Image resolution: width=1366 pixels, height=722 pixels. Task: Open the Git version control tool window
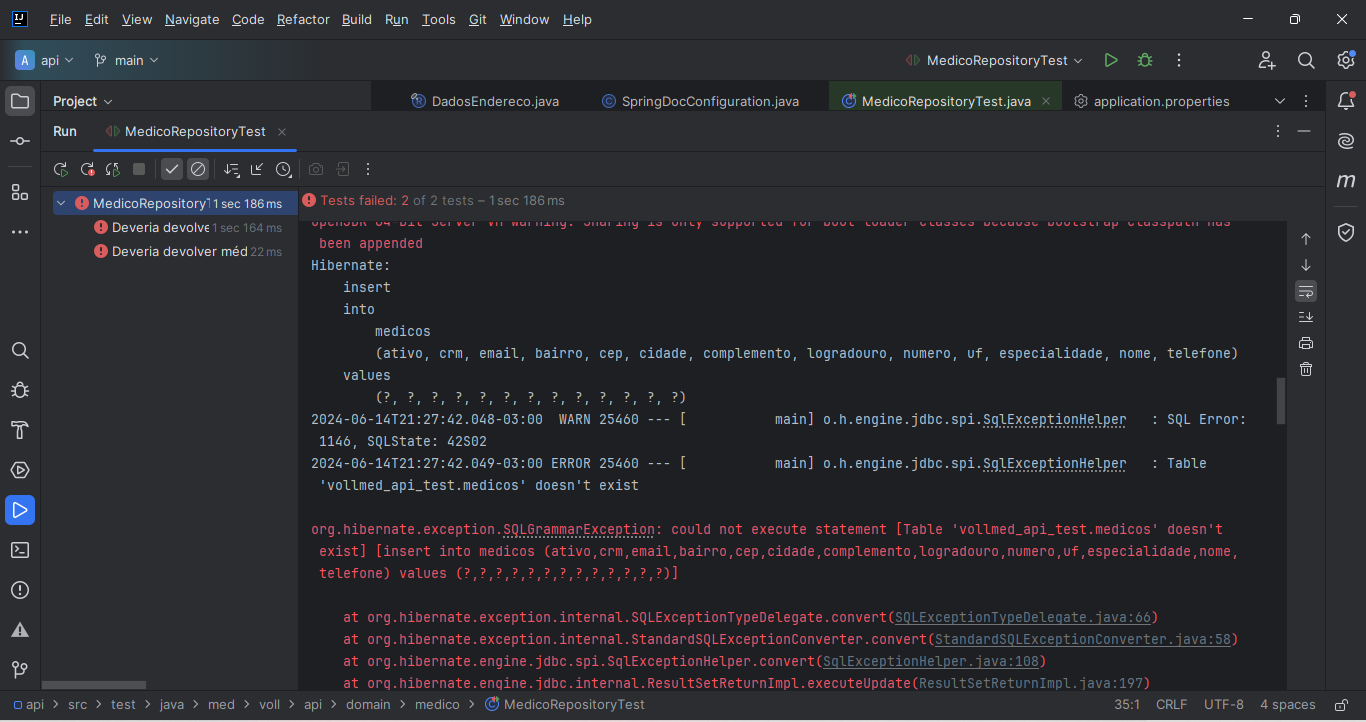[20, 669]
